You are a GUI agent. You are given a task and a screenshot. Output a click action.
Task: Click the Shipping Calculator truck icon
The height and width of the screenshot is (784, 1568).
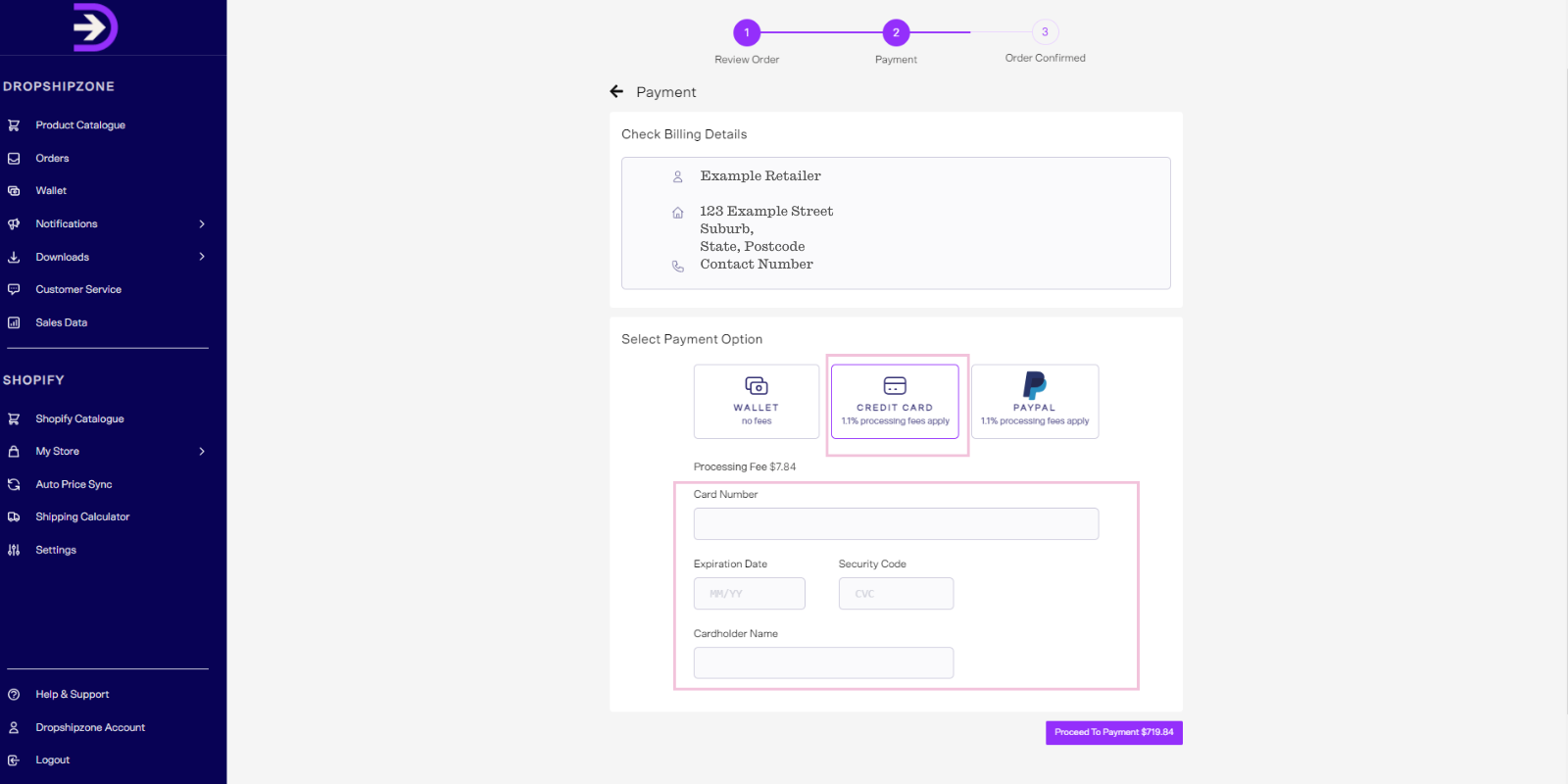pyautogui.click(x=14, y=517)
